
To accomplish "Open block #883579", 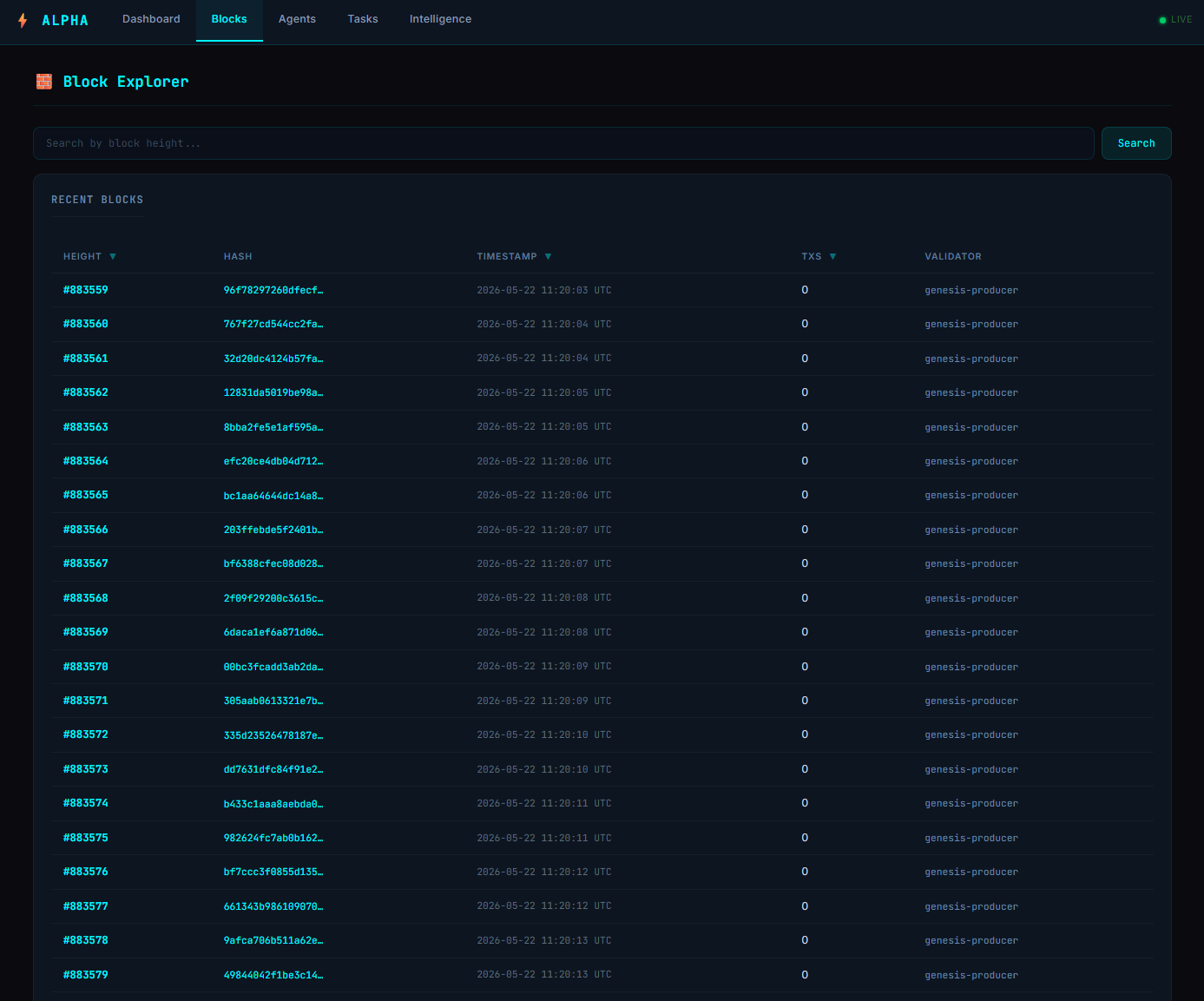I will tap(86, 975).
